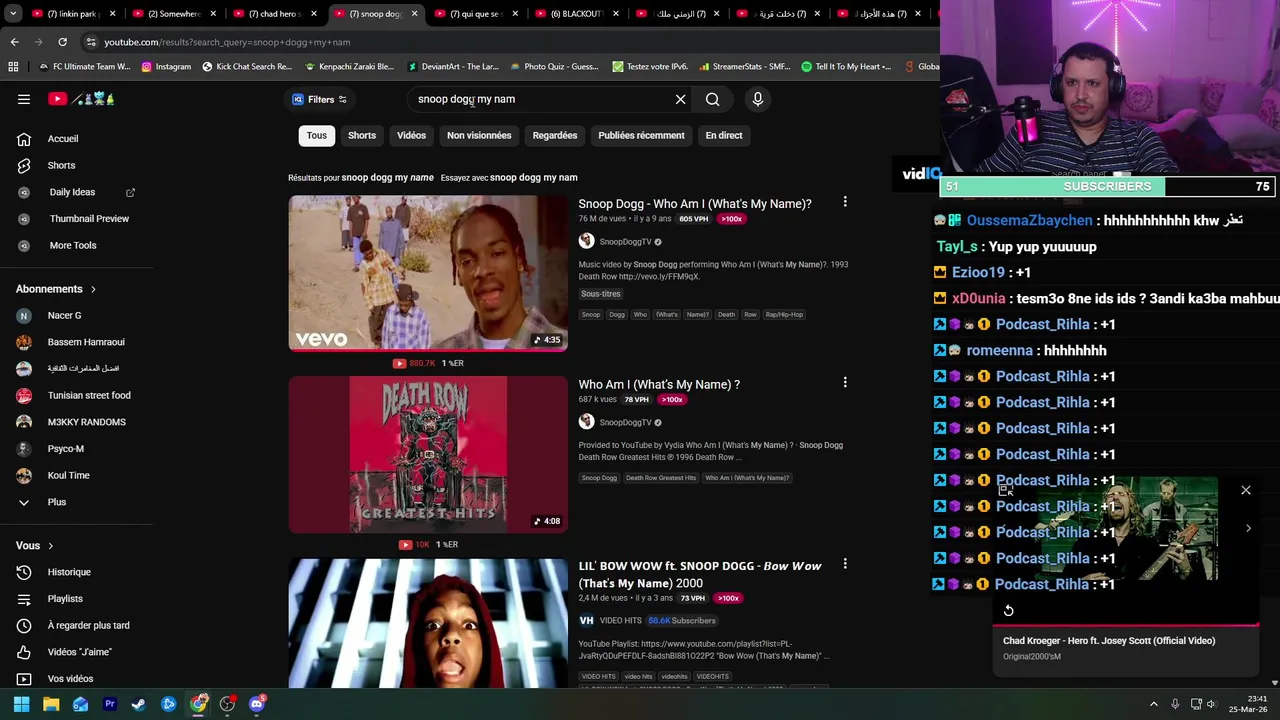This screenshot has height=720, width=1280.
Task: Click the Sous-titres badge
Action: point(601,294)
